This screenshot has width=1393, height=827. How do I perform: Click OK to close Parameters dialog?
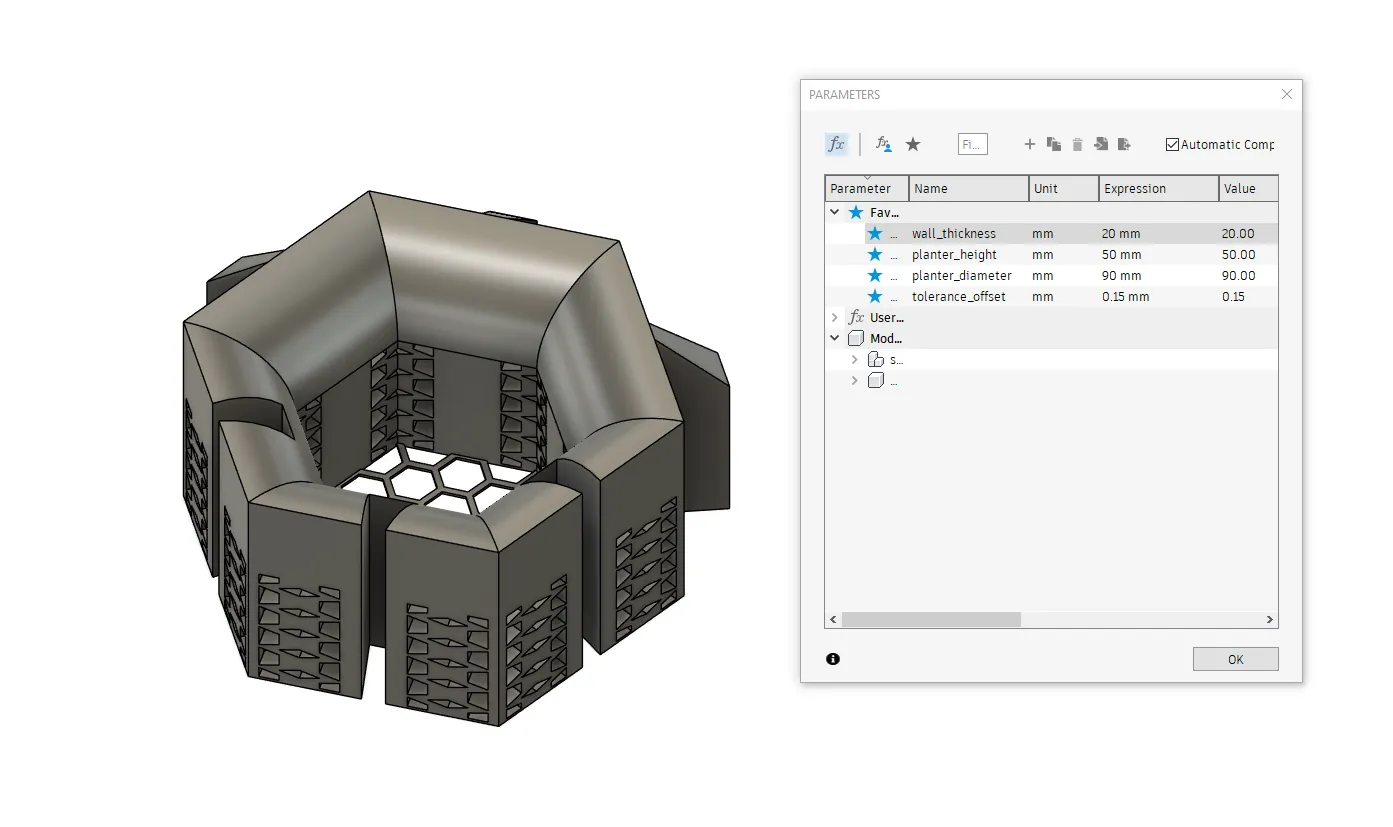(1236, 659)
